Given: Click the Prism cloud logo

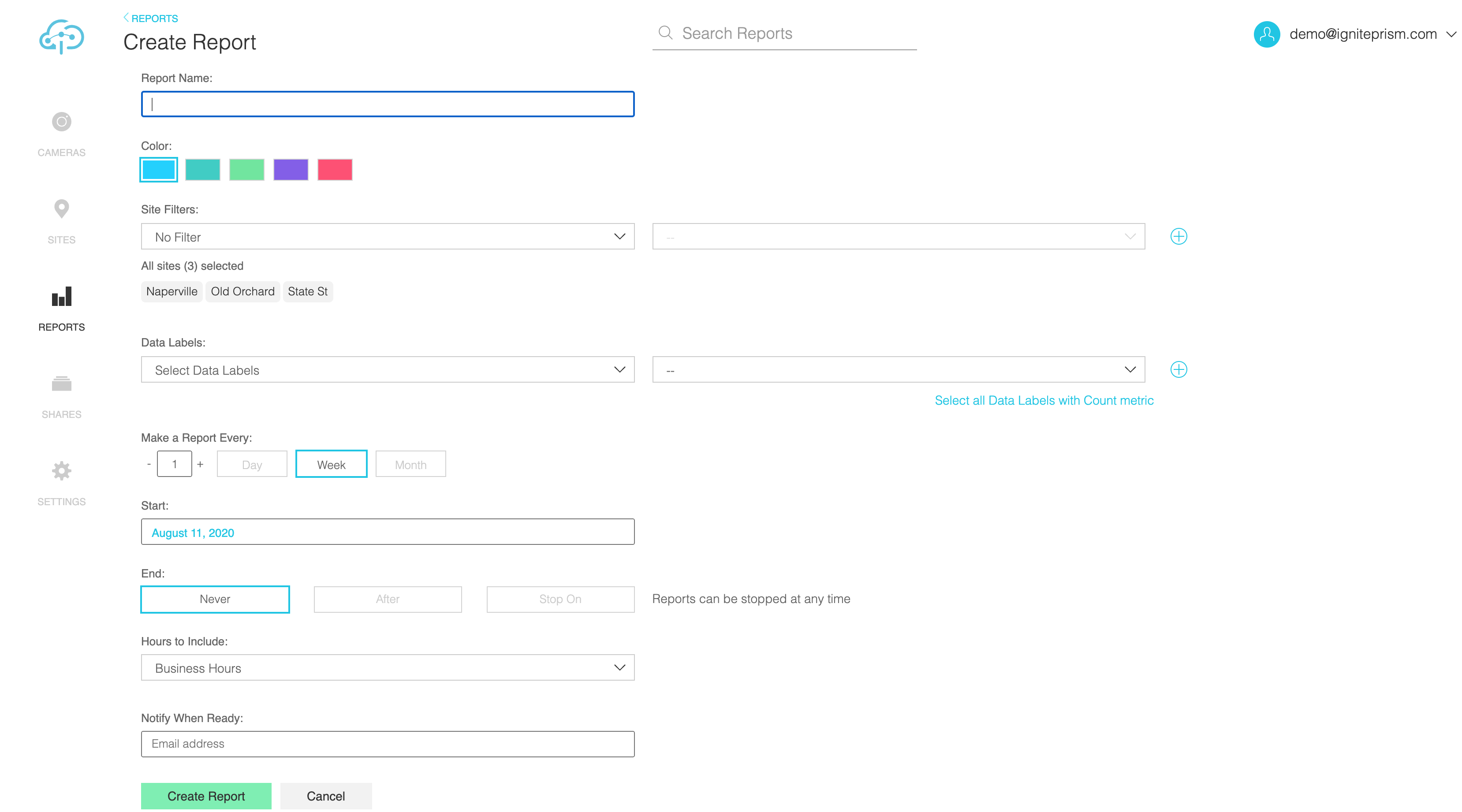Looking at the screenshot, I should click(61, 36).
